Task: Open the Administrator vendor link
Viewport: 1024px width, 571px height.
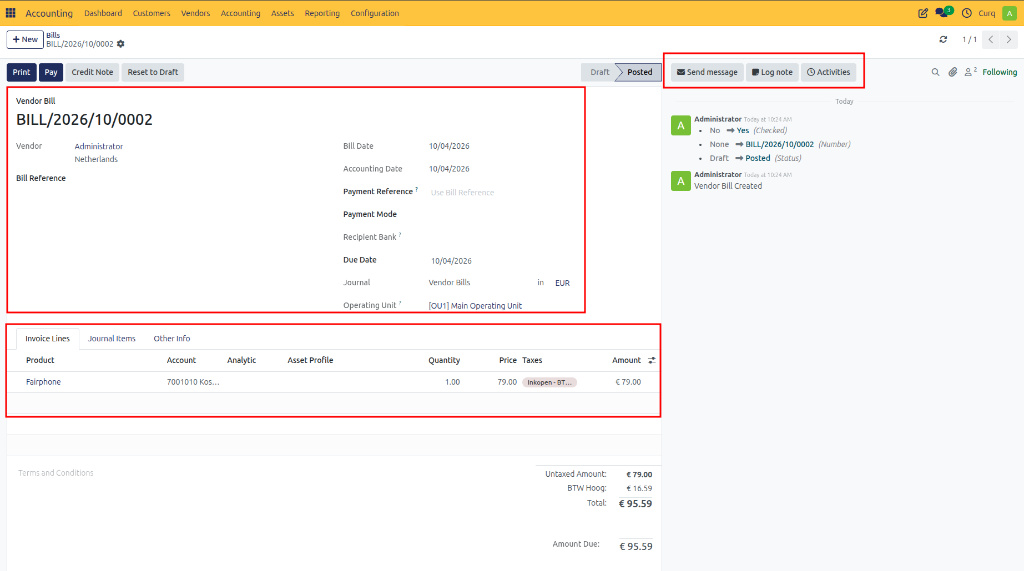Action: coord(99,146)
